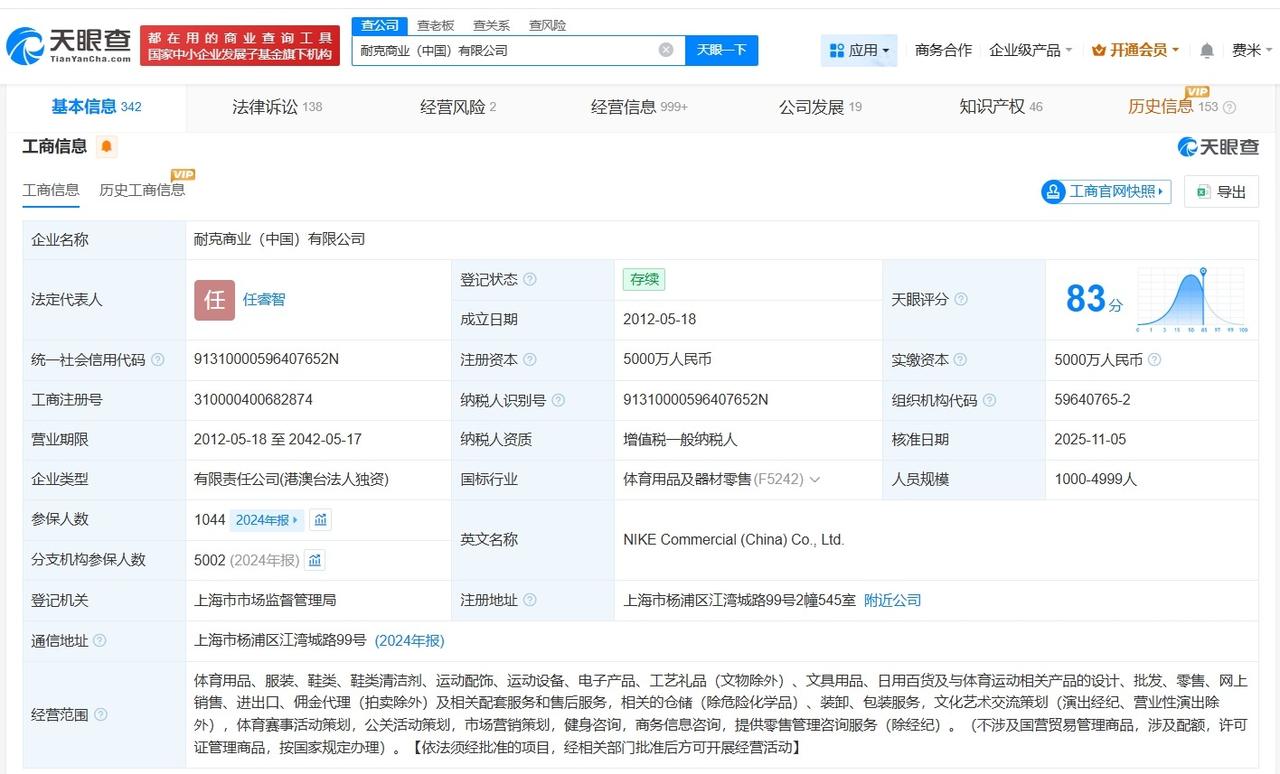Select the 查公司 search tab
Screen dimensions: 1280x774
click(380, 25)
